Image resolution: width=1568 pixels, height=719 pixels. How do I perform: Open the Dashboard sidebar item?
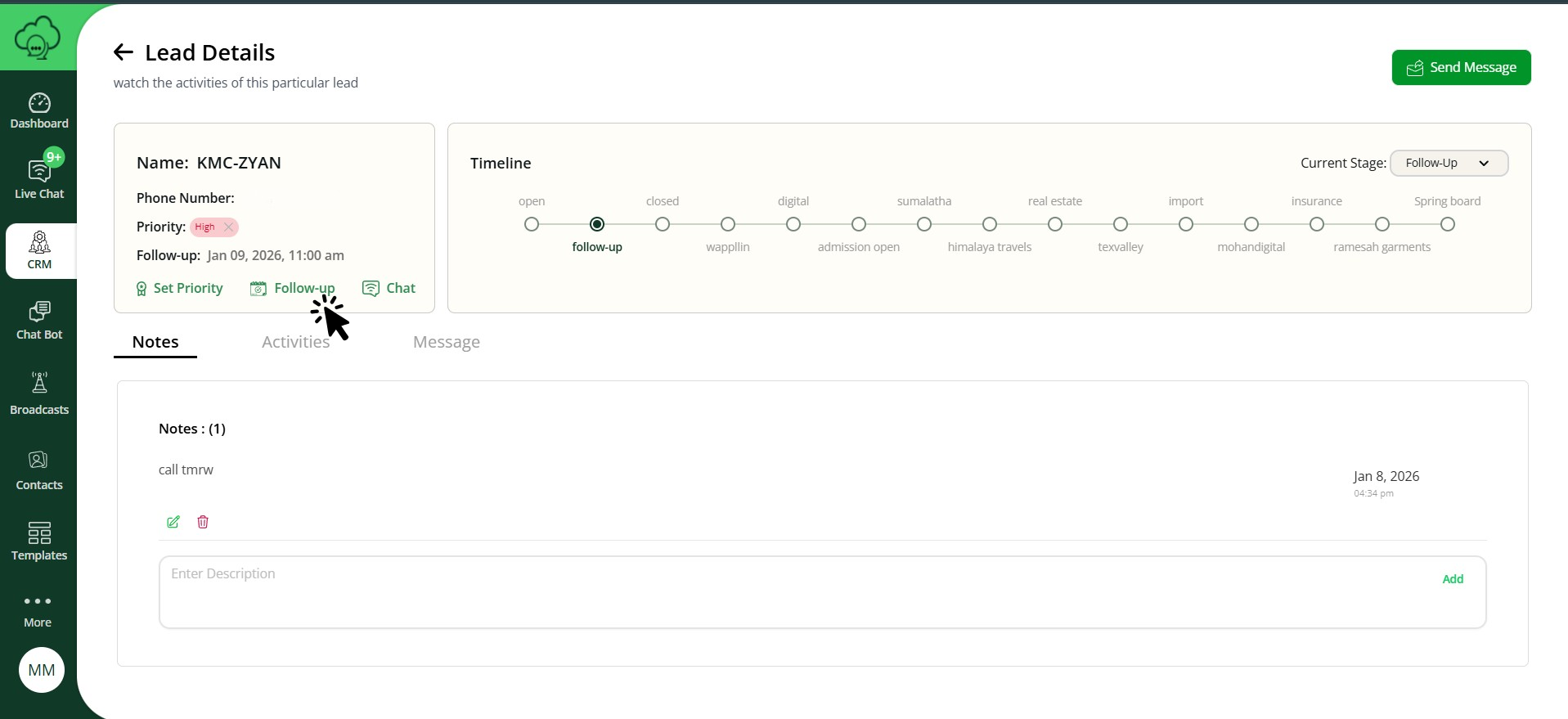point(39,111)
